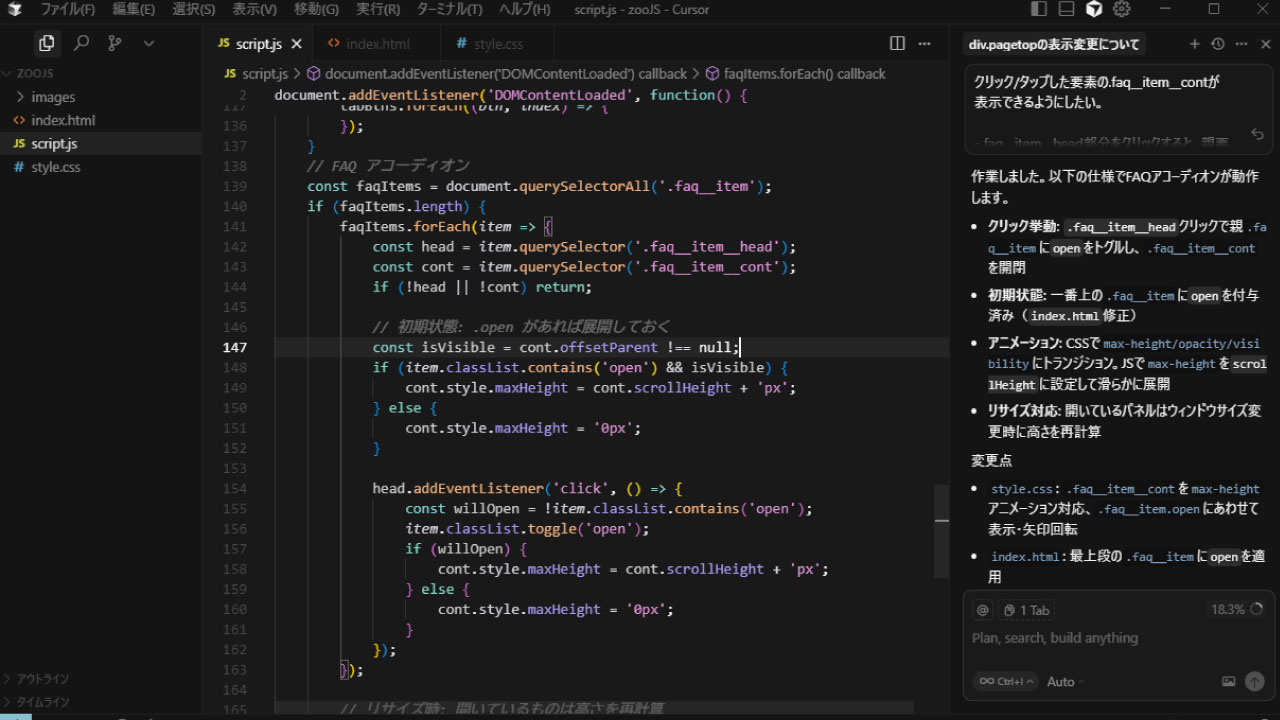Image resolution: width=1280 pixels, height=720 pixels.
Task: Send the chat message arrow button
Action: 1254,682
